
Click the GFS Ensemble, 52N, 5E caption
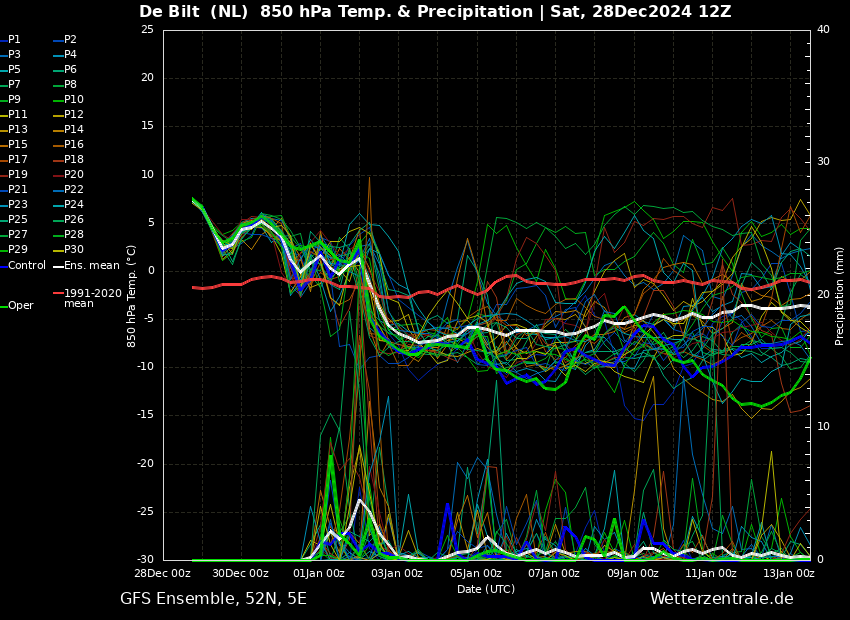(213, 599)
